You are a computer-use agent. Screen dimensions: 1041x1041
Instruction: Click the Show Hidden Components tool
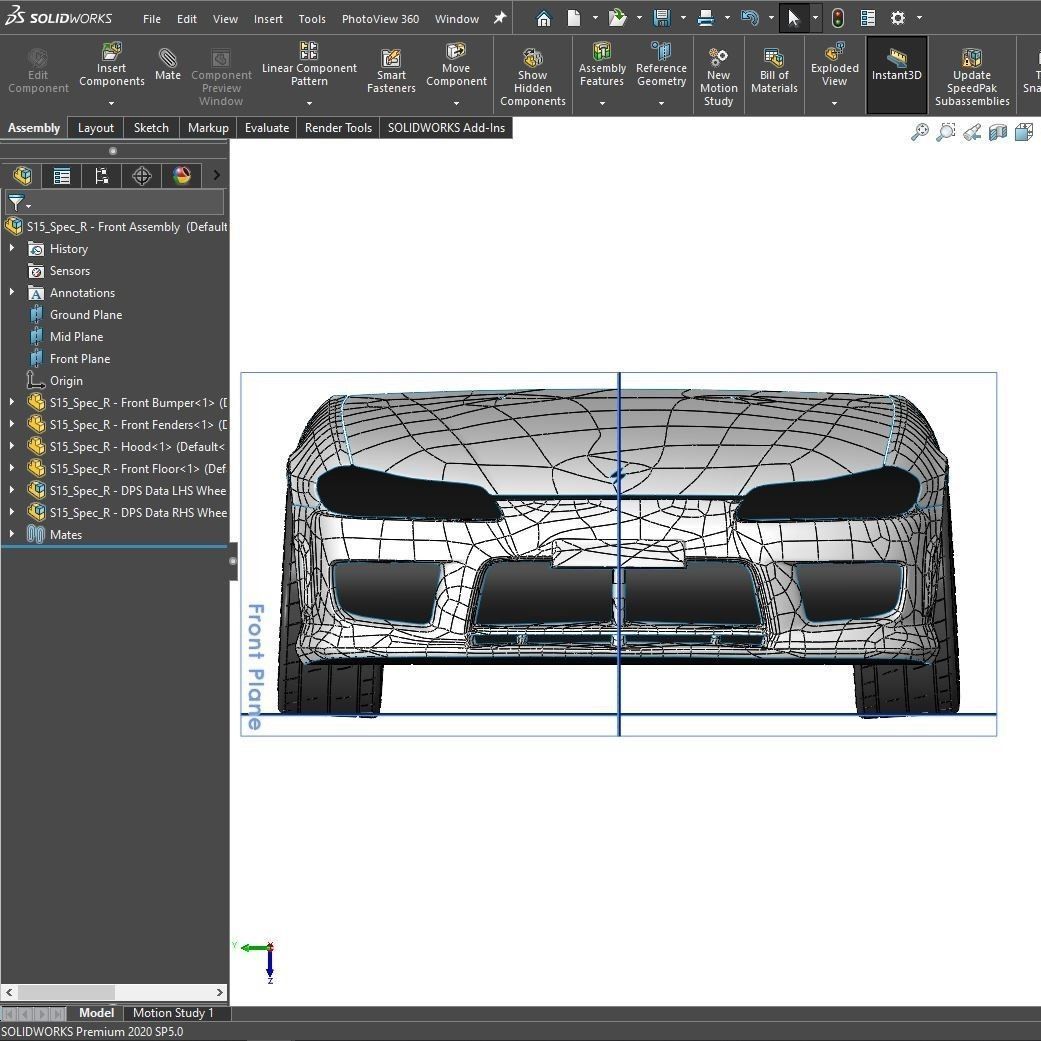[x=532, y=70]
